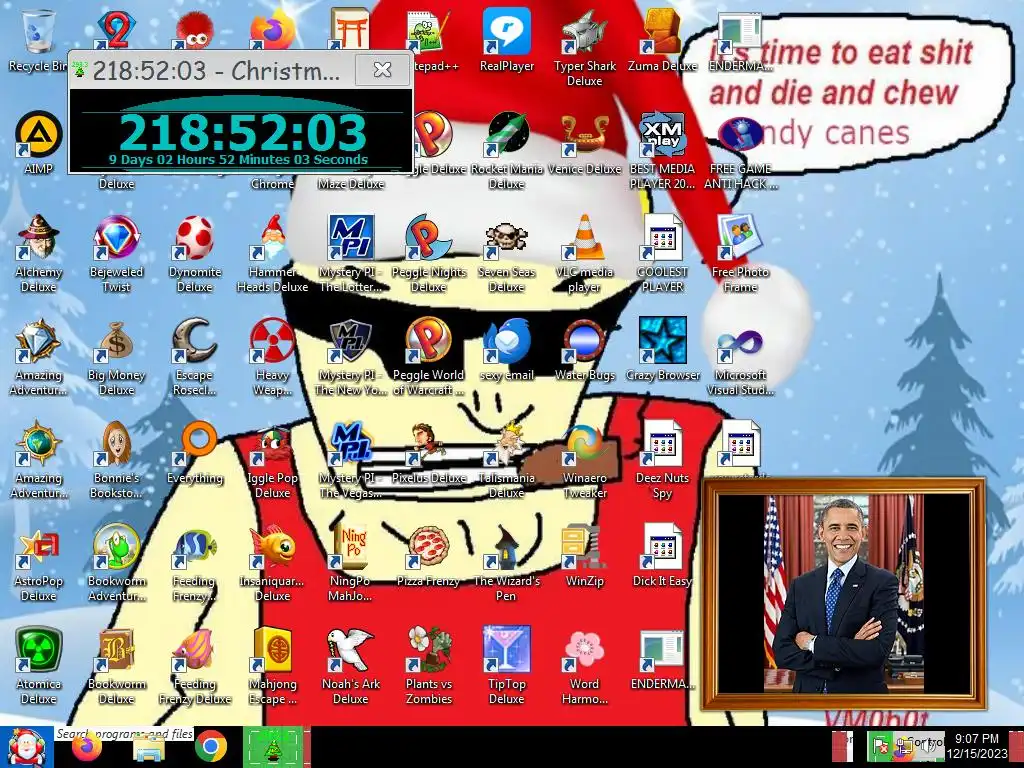Open Firefox from the taskbar
This screenshot has height=768, width=1024.
click(x=86, y=748)
